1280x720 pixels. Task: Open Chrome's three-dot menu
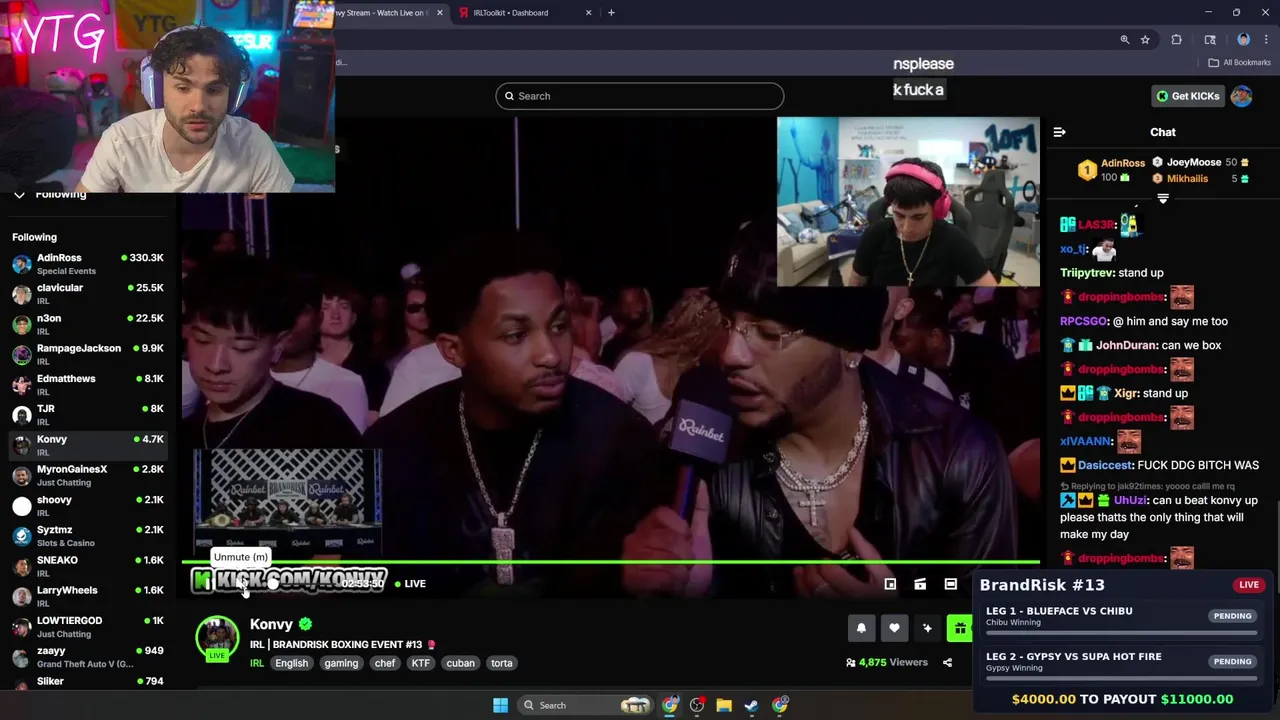coord(1265,40)
